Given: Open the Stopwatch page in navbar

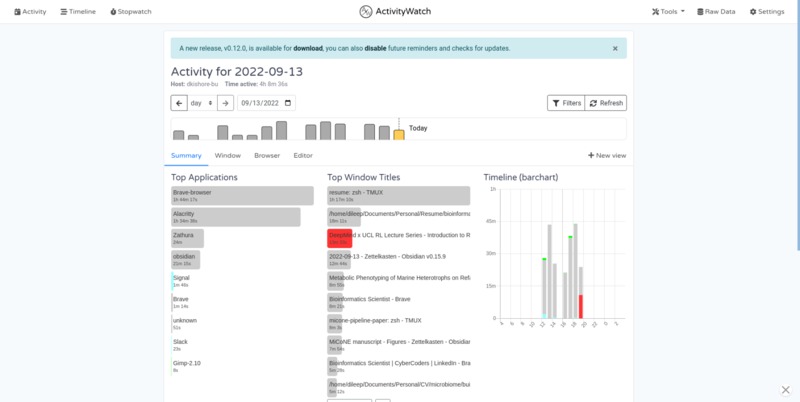Looking at the screenshot, I should coord(131,12).
